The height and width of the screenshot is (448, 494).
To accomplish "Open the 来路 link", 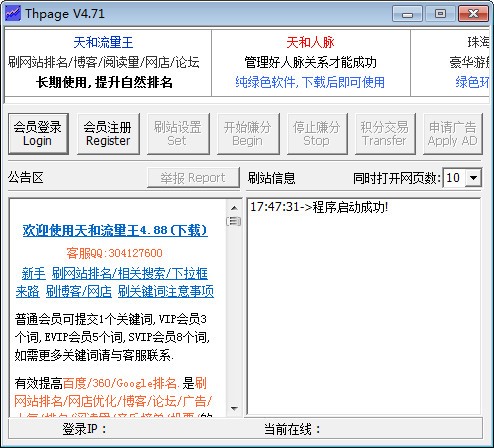I will point(27,291).
